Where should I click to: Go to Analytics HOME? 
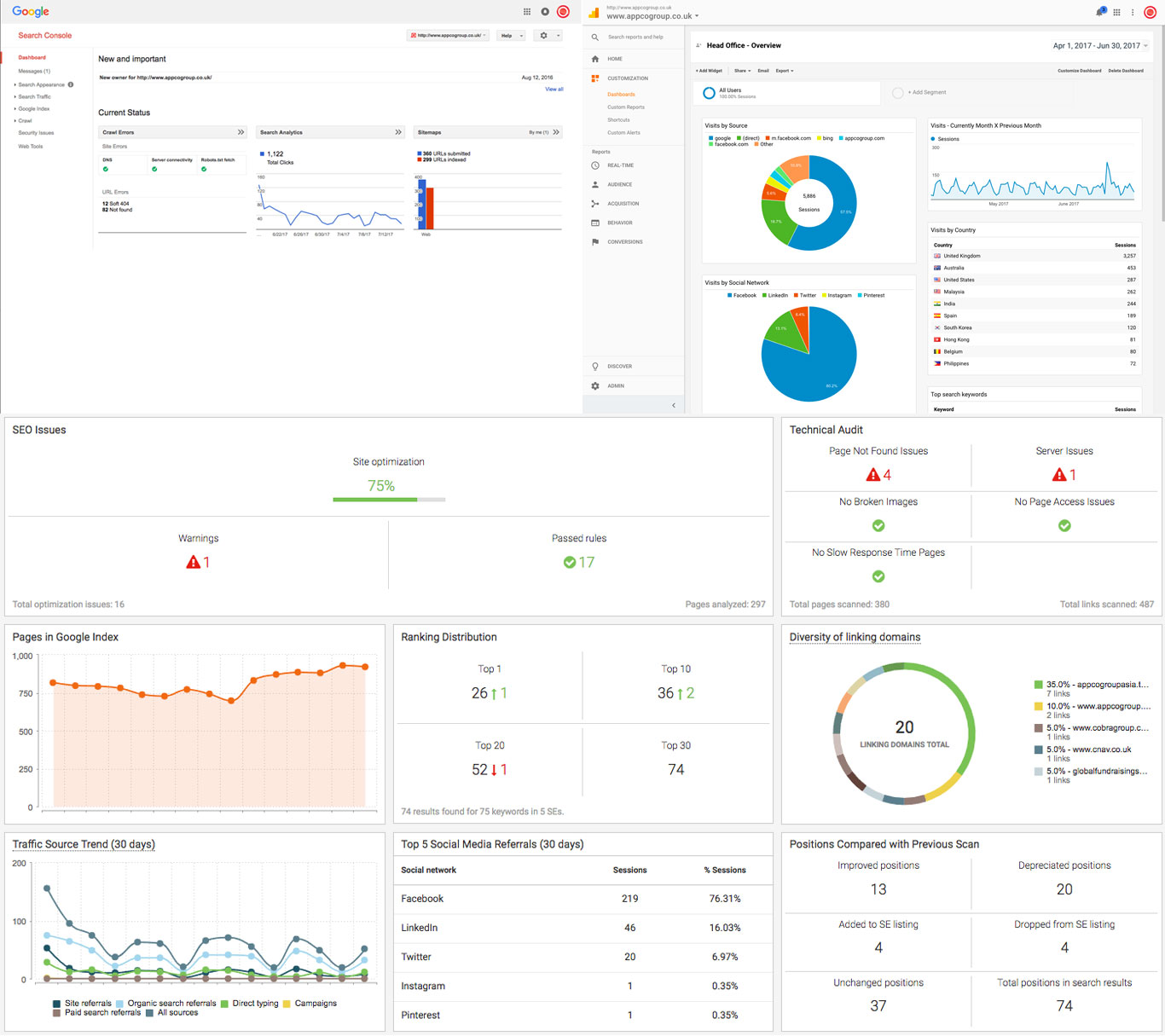click(x=615, y=59)
